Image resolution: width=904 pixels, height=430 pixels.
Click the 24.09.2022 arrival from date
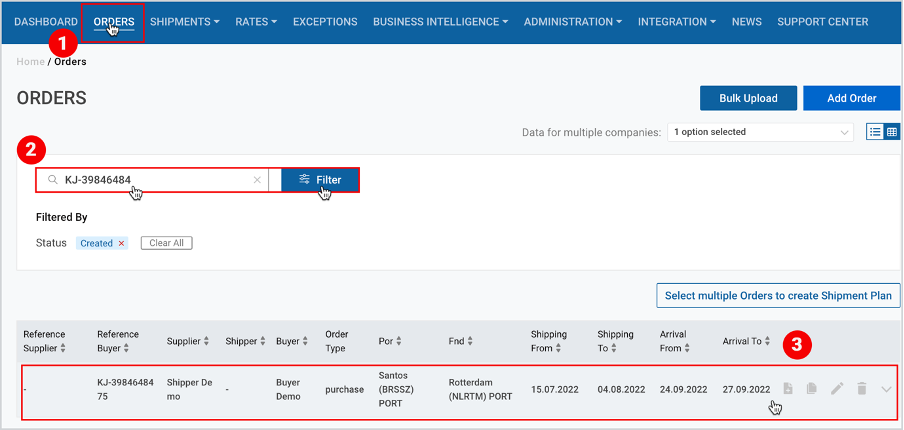tap(684, 389)
